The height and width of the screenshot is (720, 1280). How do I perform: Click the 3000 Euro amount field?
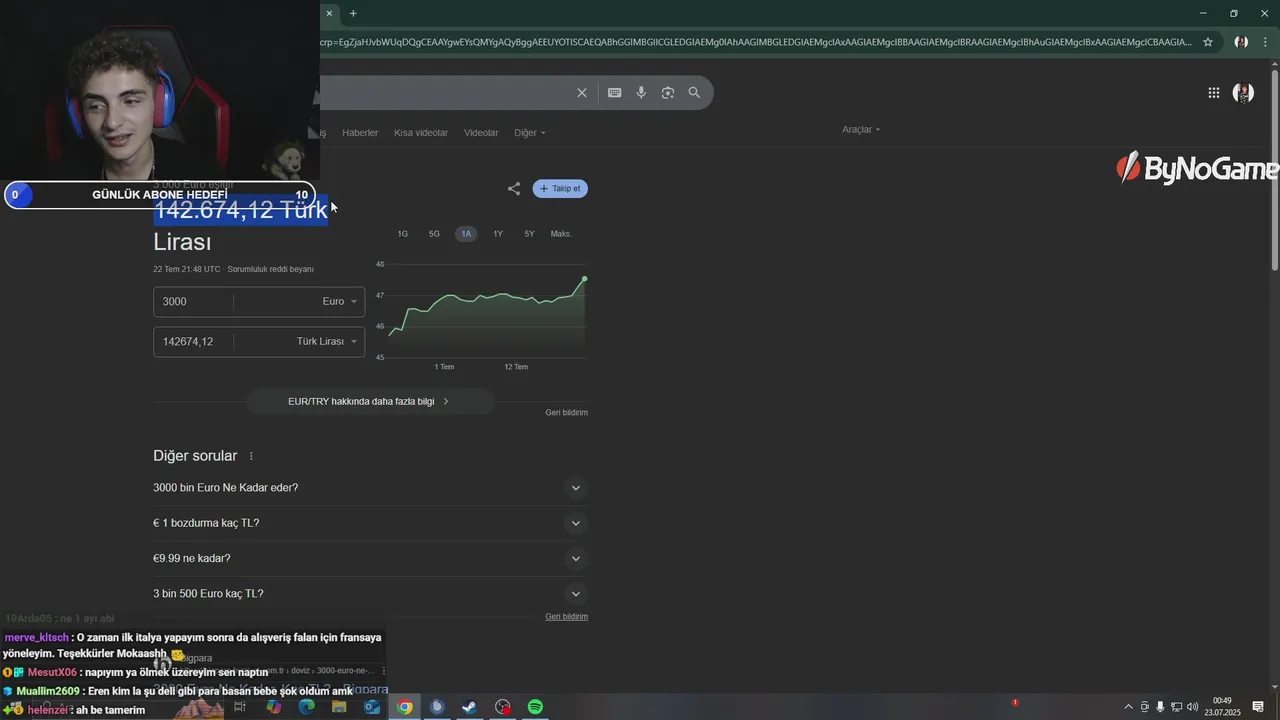(x=192, y=301)
